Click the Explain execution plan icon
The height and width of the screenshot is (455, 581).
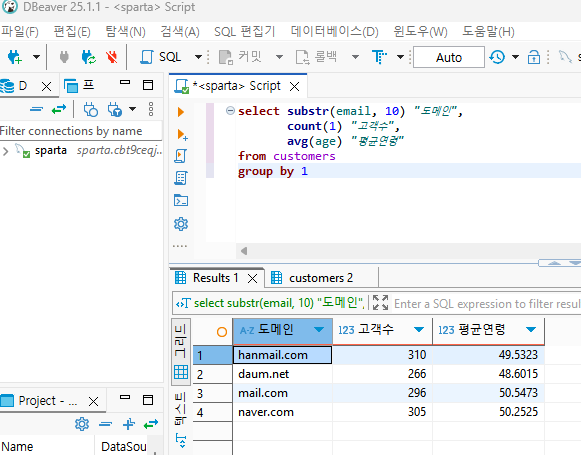click(181, 178)
